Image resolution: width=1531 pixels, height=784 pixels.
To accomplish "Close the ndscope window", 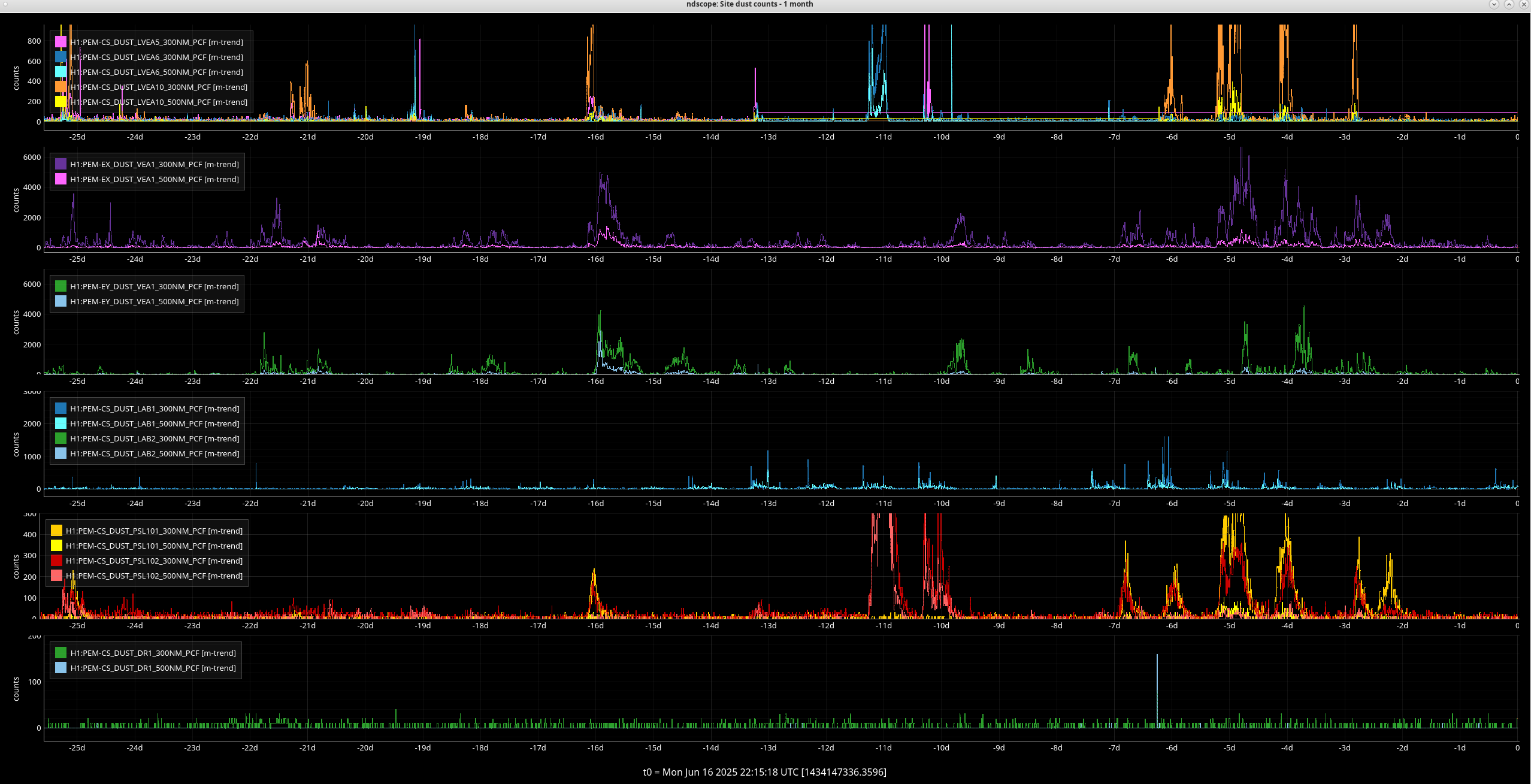I will coord(1524,4).
